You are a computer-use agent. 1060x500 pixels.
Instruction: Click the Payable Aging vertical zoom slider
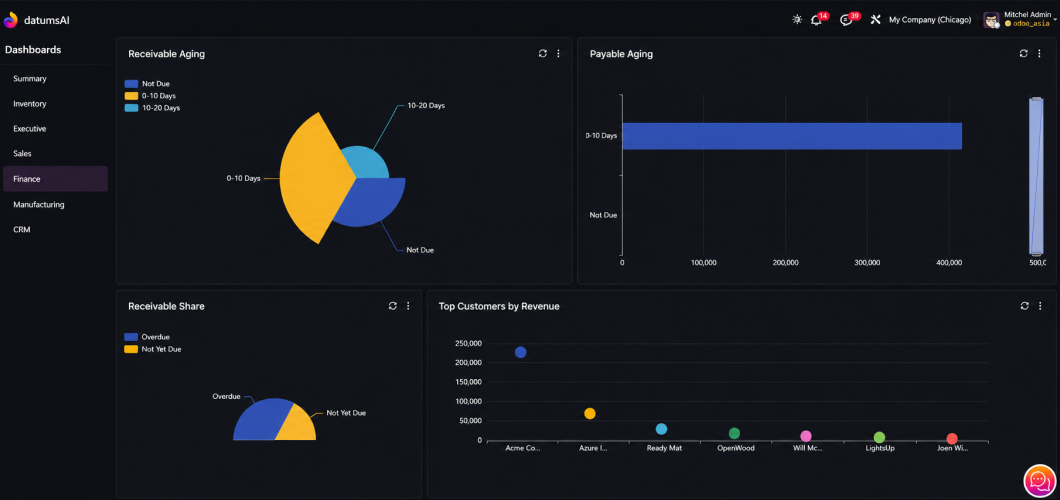(1036, 177)
